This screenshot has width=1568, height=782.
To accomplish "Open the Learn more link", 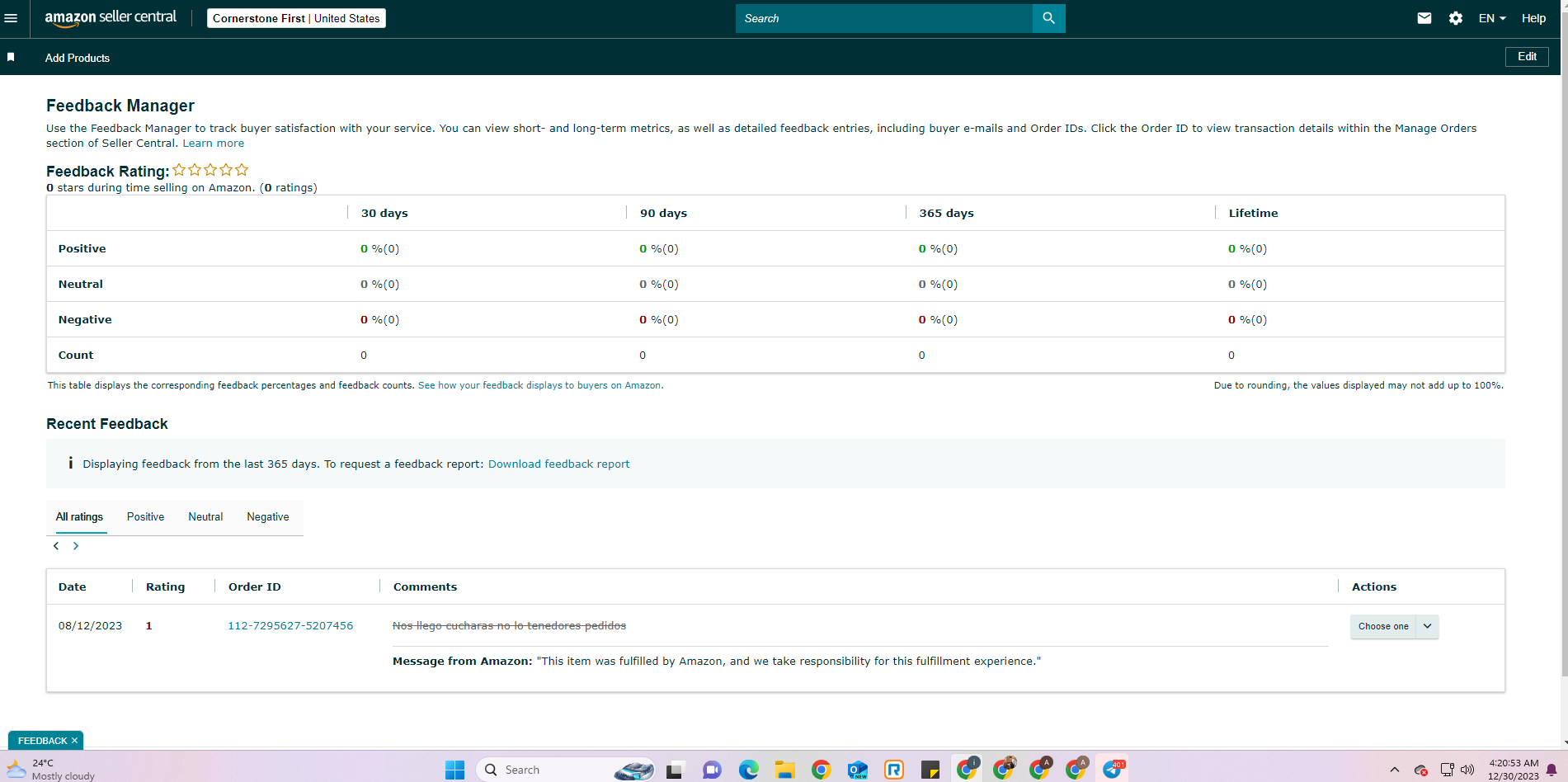I will pyautogui.click(x=213, y=144).
